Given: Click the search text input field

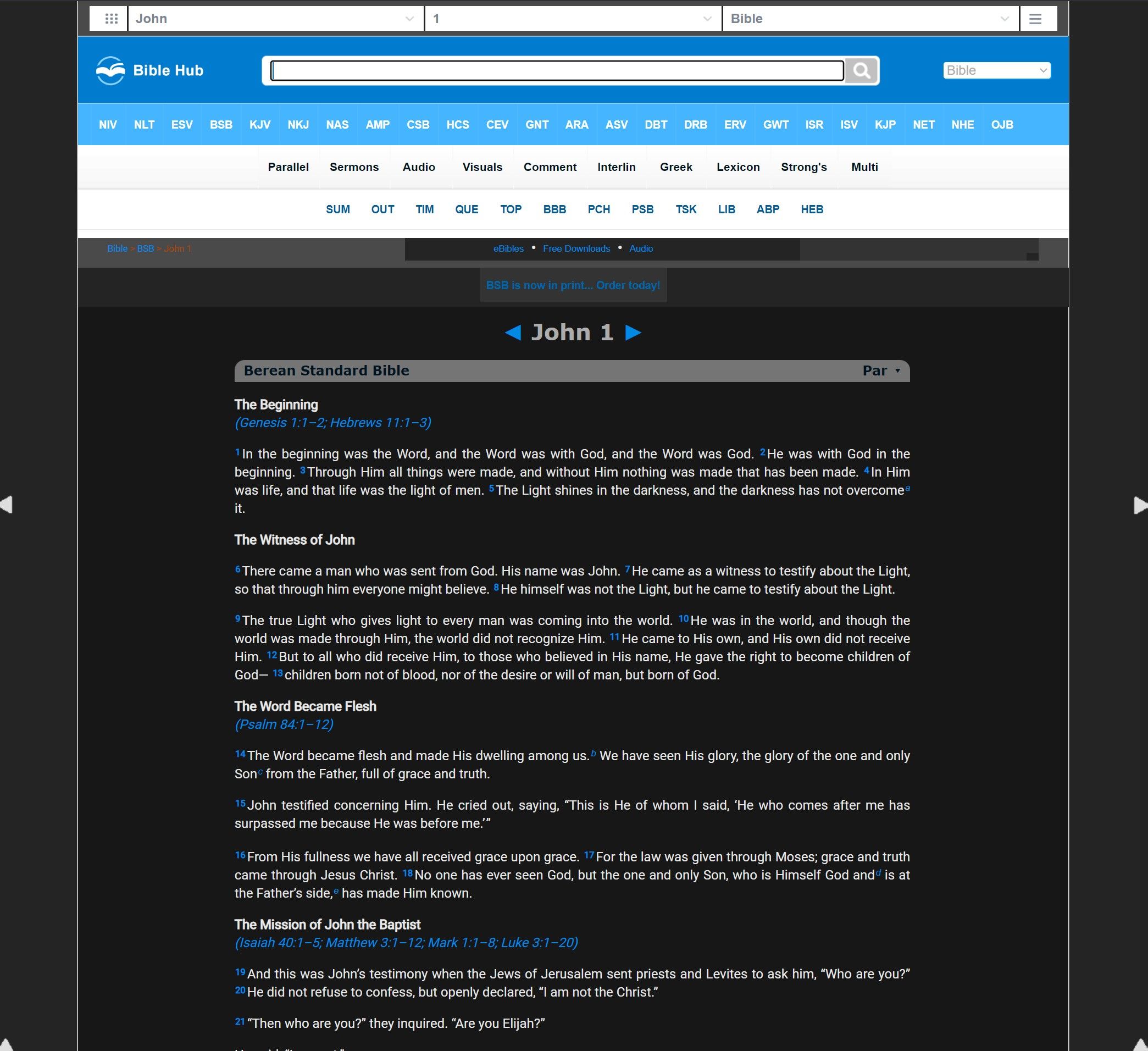Looking at the screenshot, I should coord(558,71).
